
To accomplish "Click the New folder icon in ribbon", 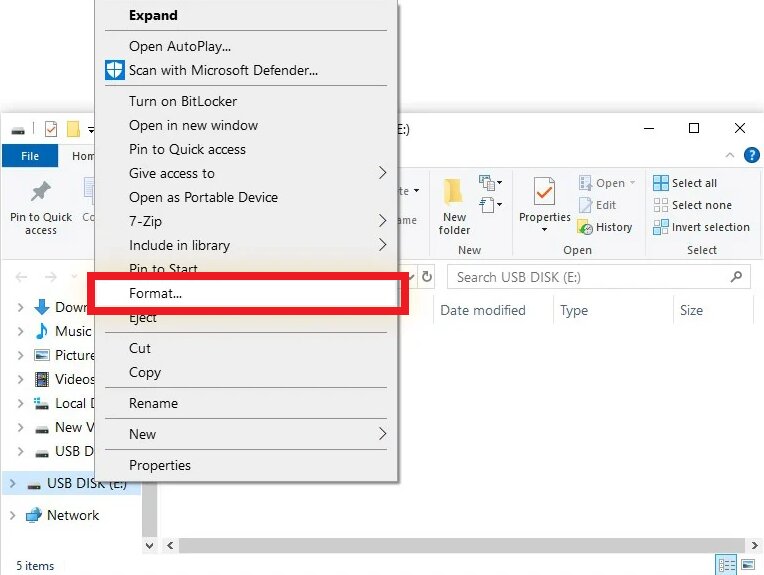I will [454, 192].
